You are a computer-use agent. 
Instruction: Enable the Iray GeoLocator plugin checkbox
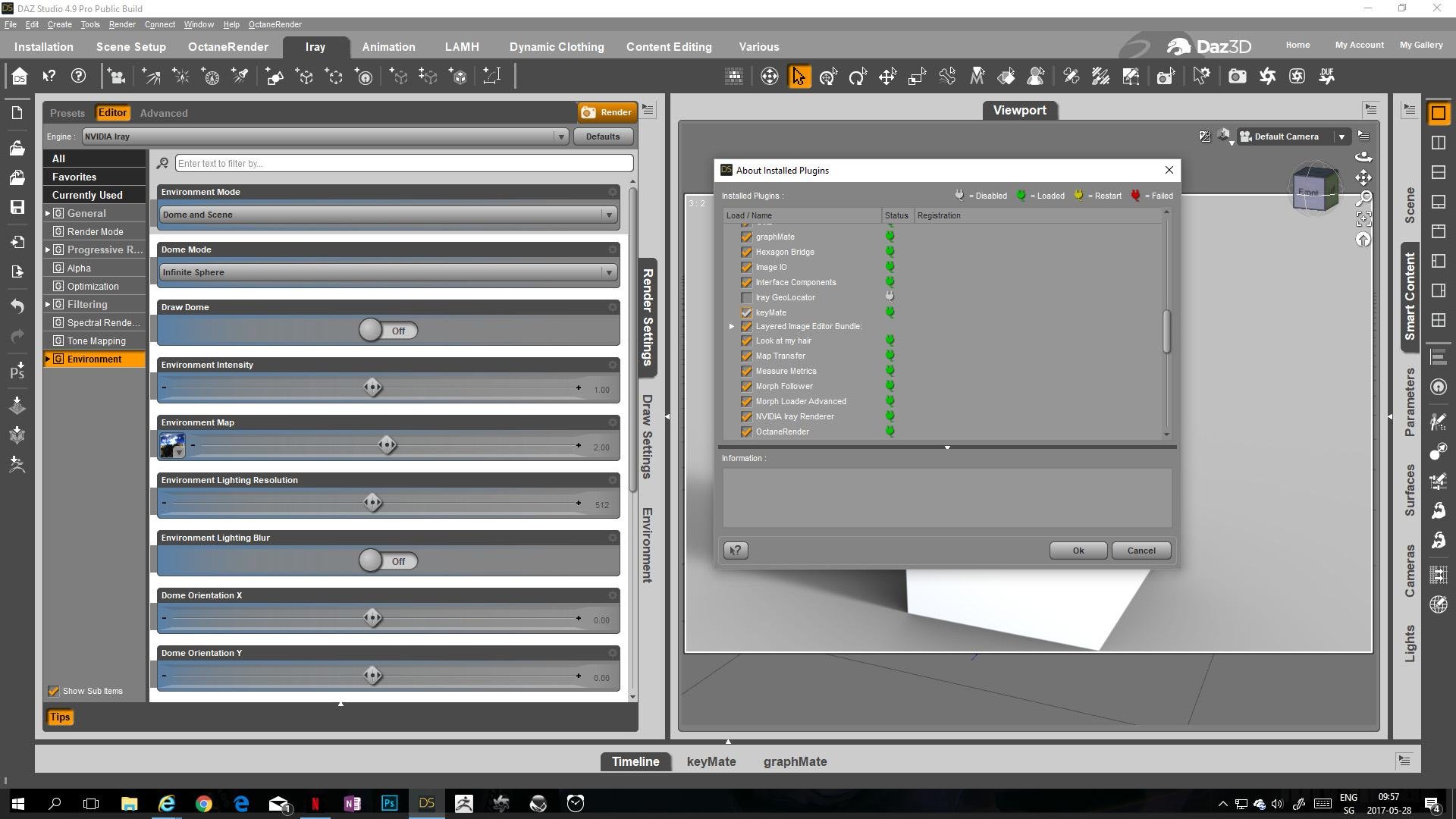(746, 297)
